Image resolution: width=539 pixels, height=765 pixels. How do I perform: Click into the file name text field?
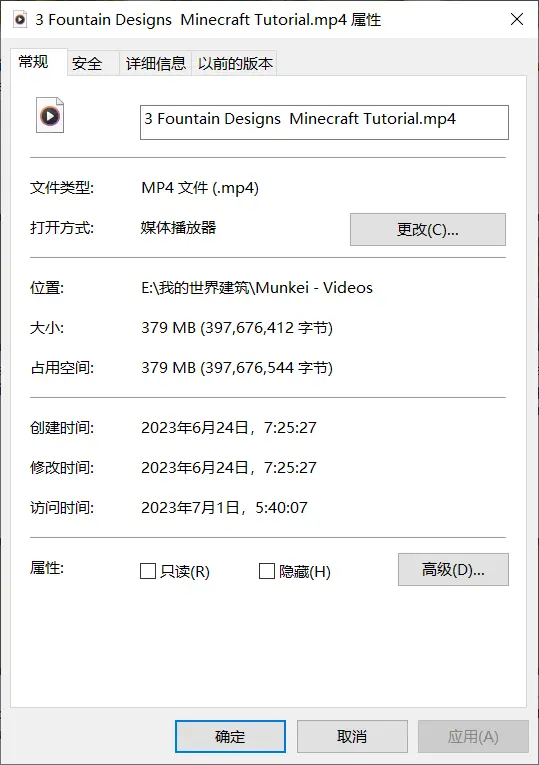324,122
